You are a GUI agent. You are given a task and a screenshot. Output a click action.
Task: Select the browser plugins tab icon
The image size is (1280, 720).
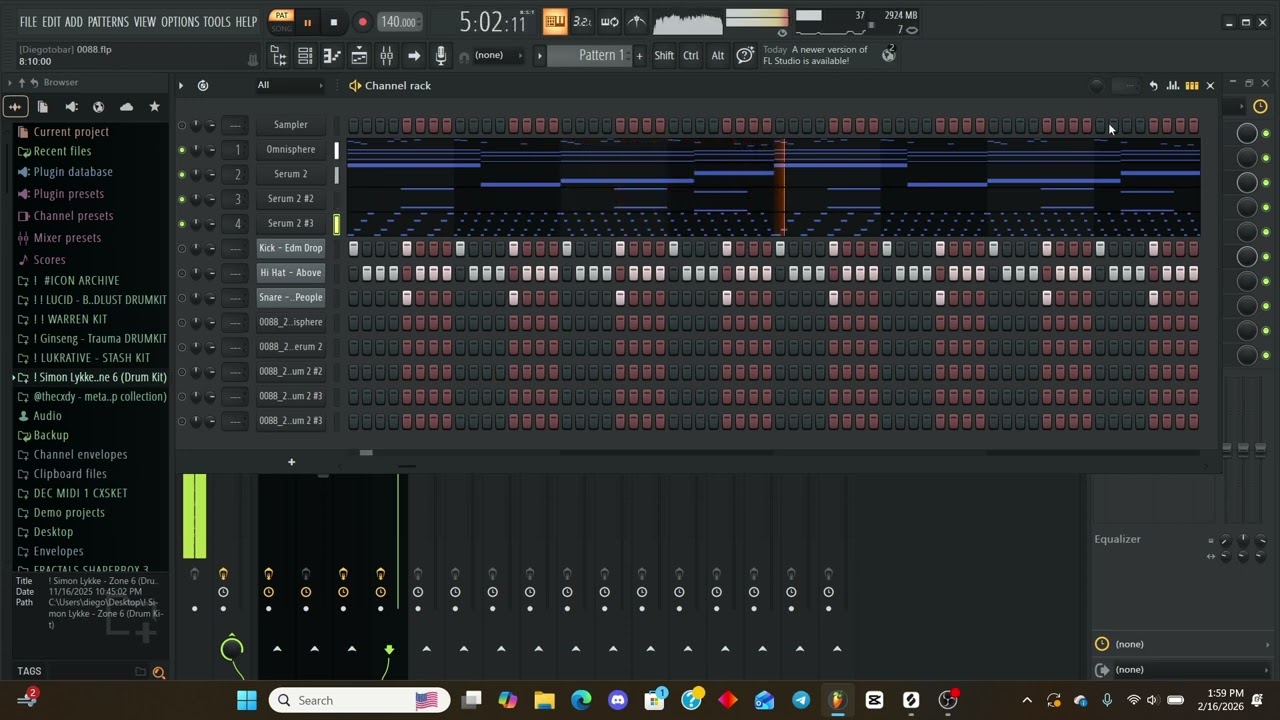pyautogui.click(x=71, y=106)
